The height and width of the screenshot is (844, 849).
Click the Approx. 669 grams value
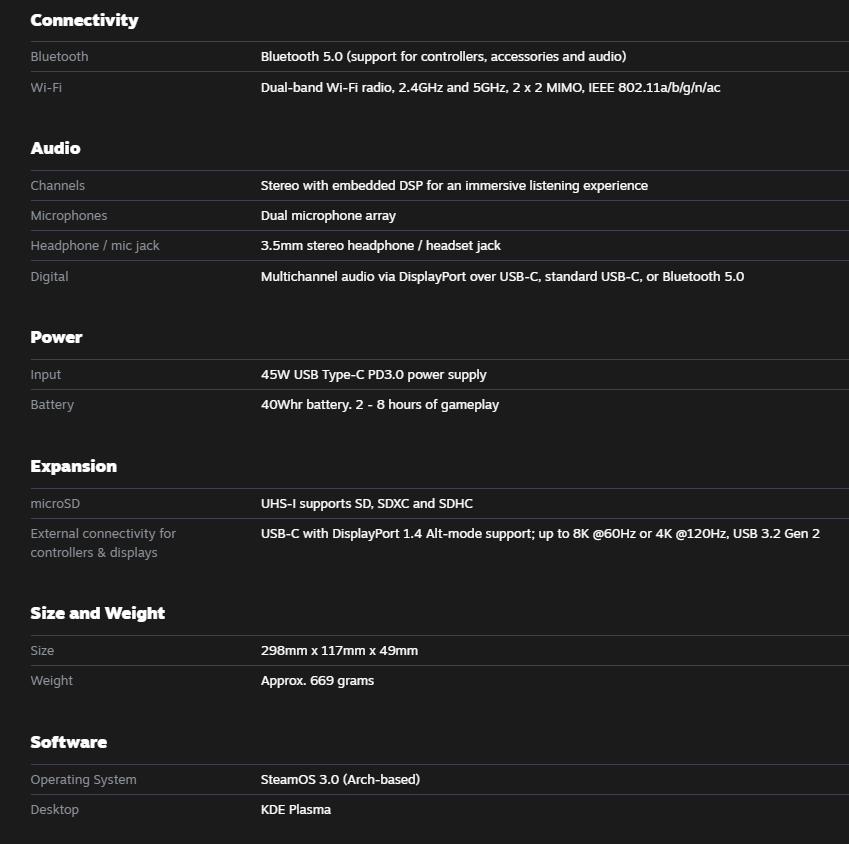(x=317, y=681)
